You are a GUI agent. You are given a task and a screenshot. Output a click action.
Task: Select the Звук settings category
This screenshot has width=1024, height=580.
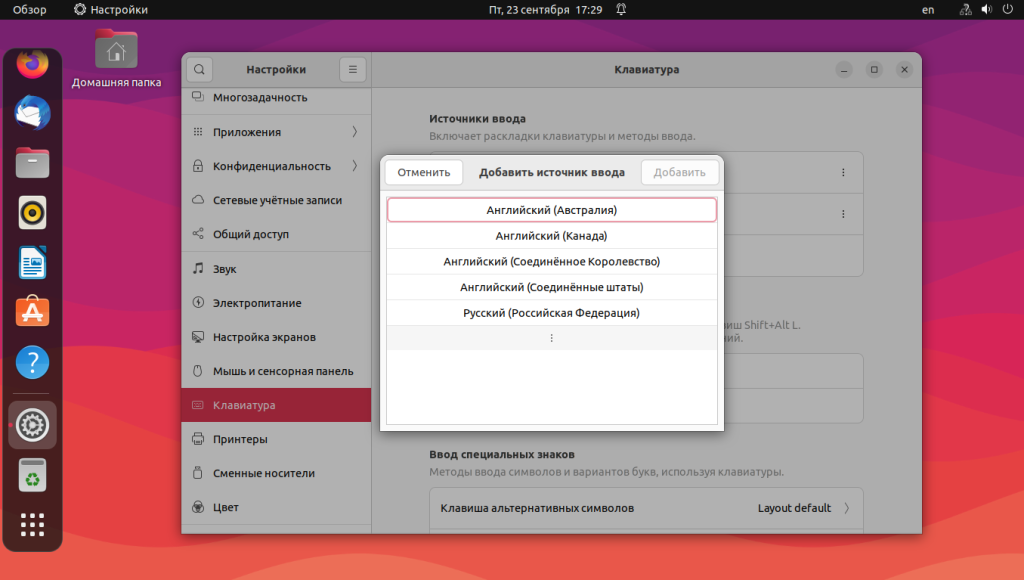(276, 268)
